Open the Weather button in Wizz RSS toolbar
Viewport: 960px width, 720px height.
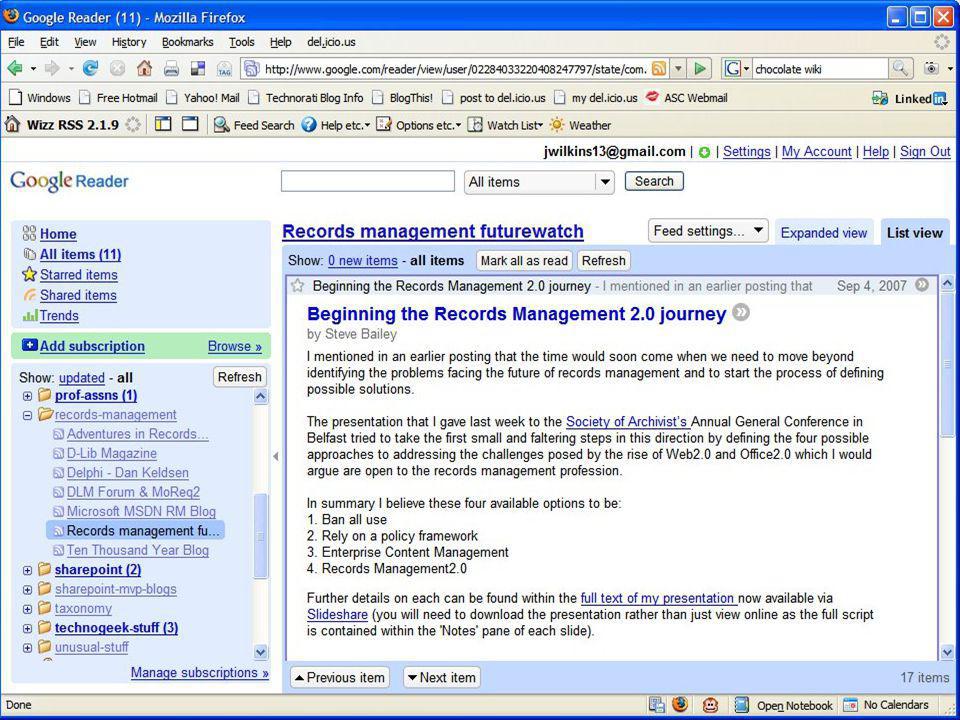(x=580, y=125)
